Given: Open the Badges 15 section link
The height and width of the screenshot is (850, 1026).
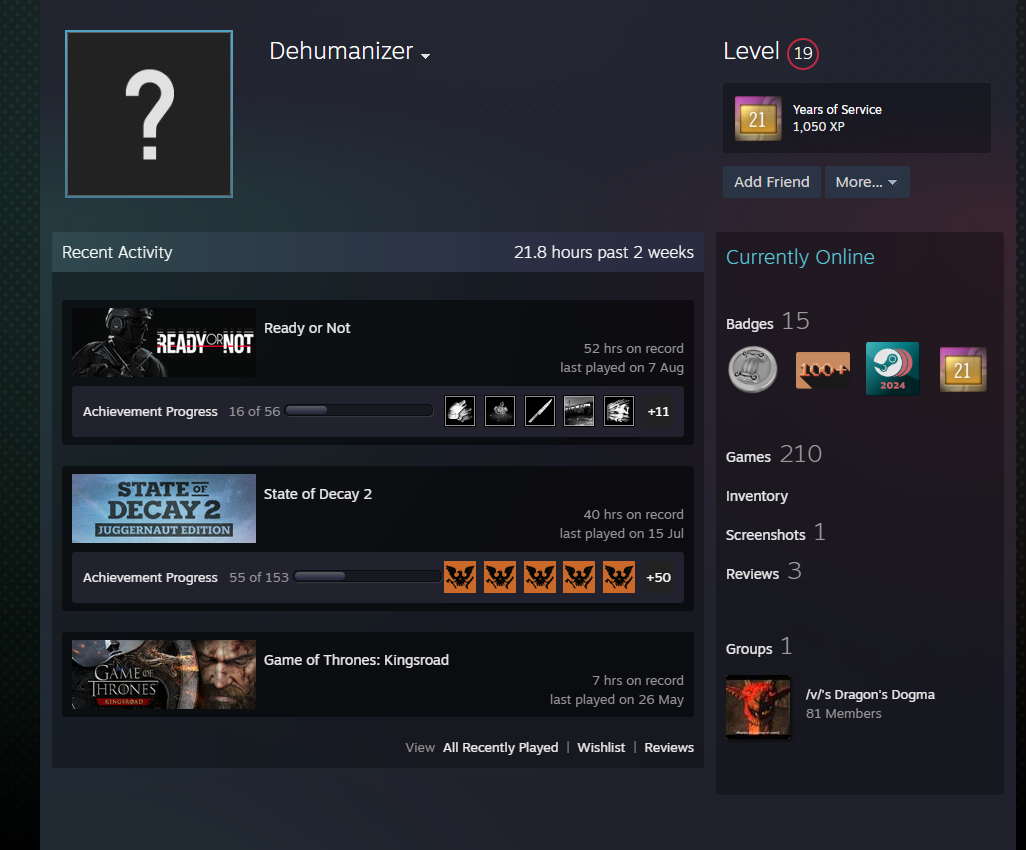Looking at the screenshot, I should tap(768, 322).
